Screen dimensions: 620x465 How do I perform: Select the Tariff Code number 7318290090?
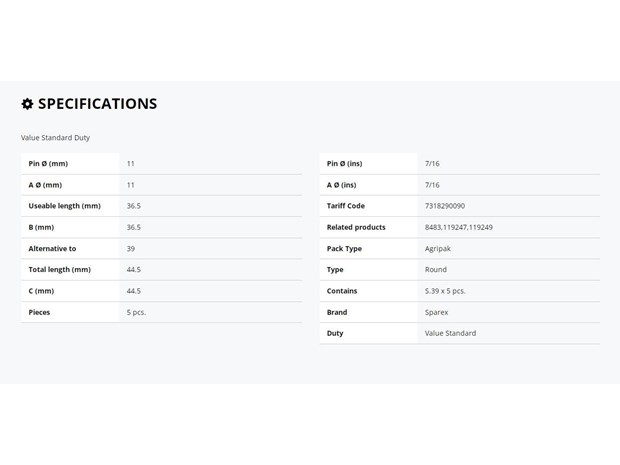coord(445,206)
